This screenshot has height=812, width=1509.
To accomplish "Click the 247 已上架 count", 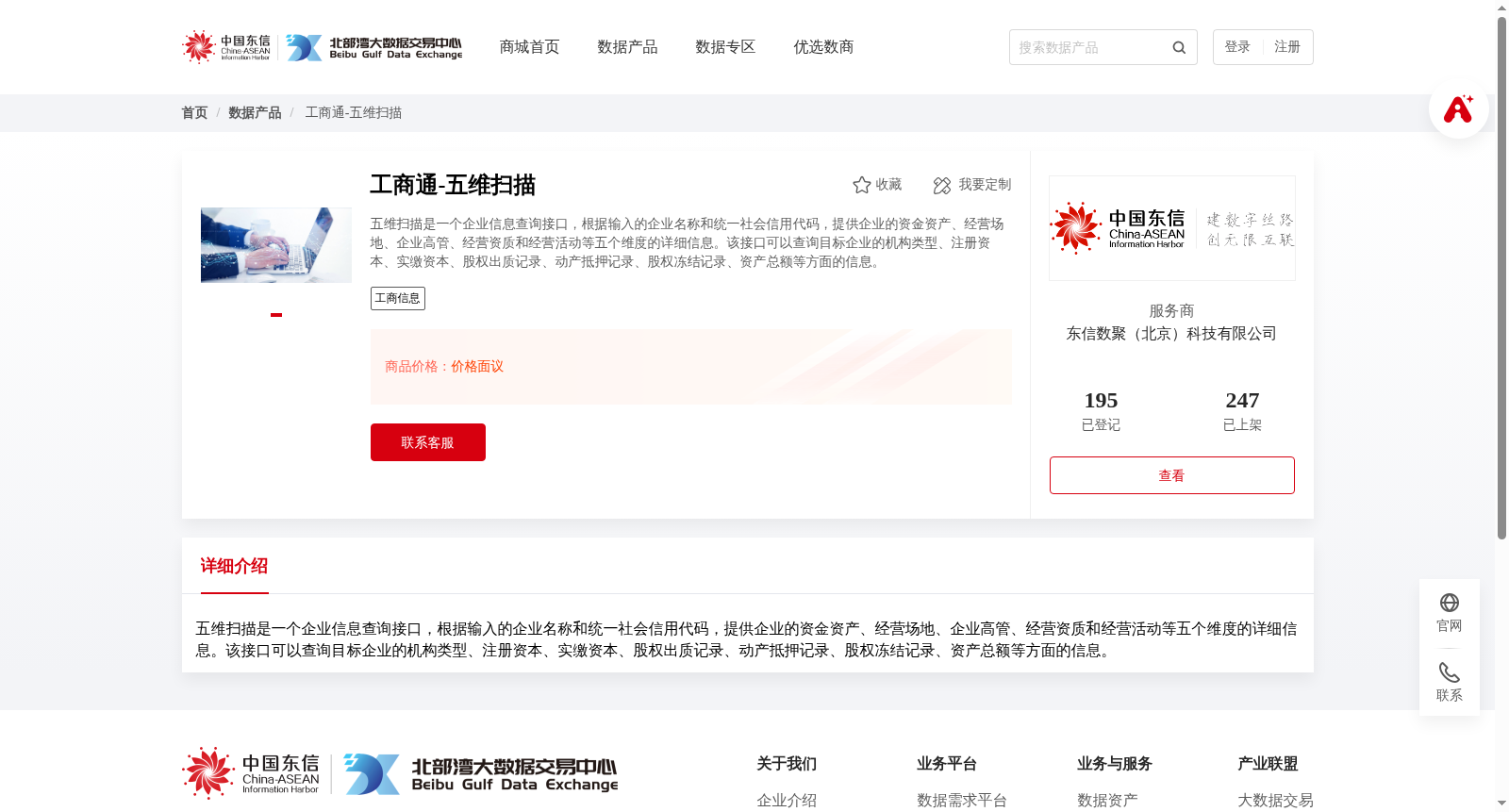I will point(1243,411).
